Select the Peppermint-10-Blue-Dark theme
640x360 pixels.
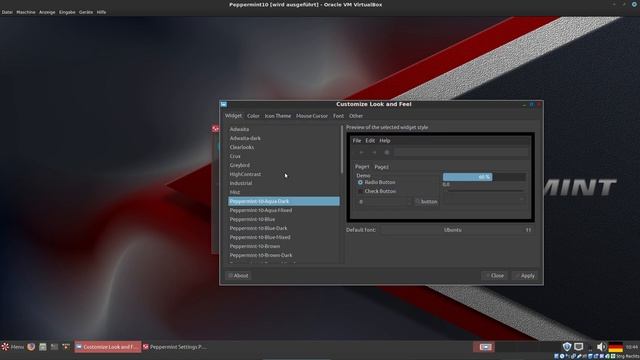point(284,228)
